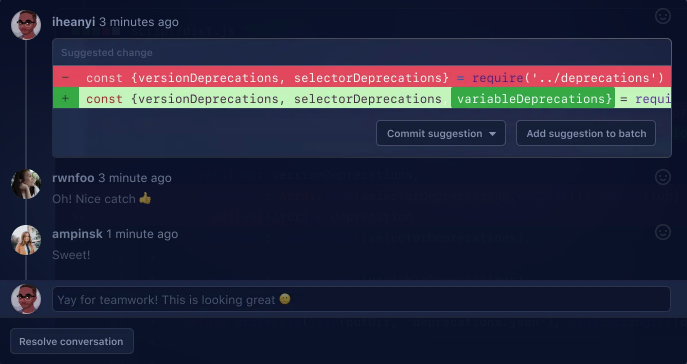Click the thumbs up emoji in rwnfoo's comment

click(x=145, y=198)
